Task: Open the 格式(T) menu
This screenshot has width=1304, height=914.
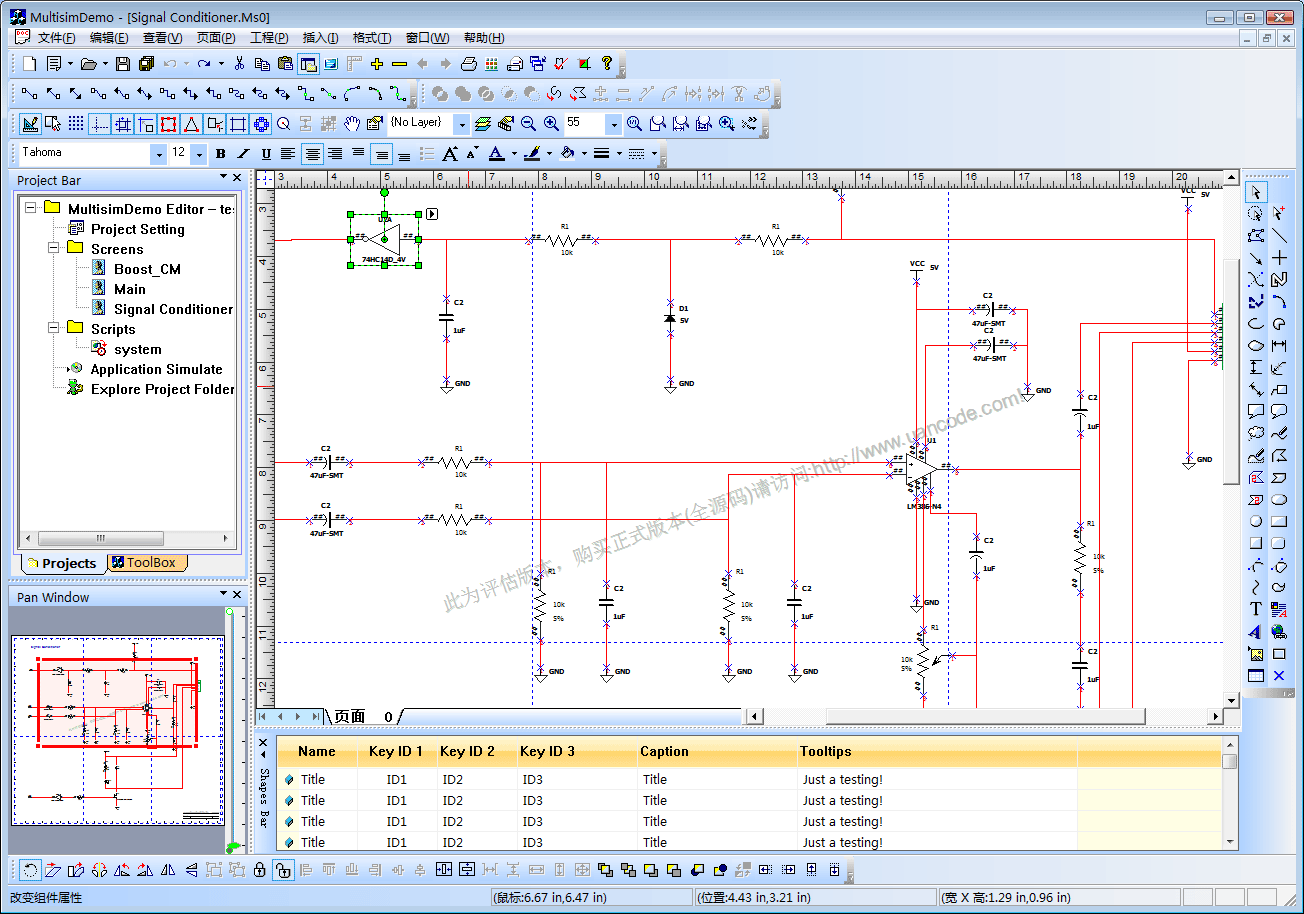Action: point(371,38)
